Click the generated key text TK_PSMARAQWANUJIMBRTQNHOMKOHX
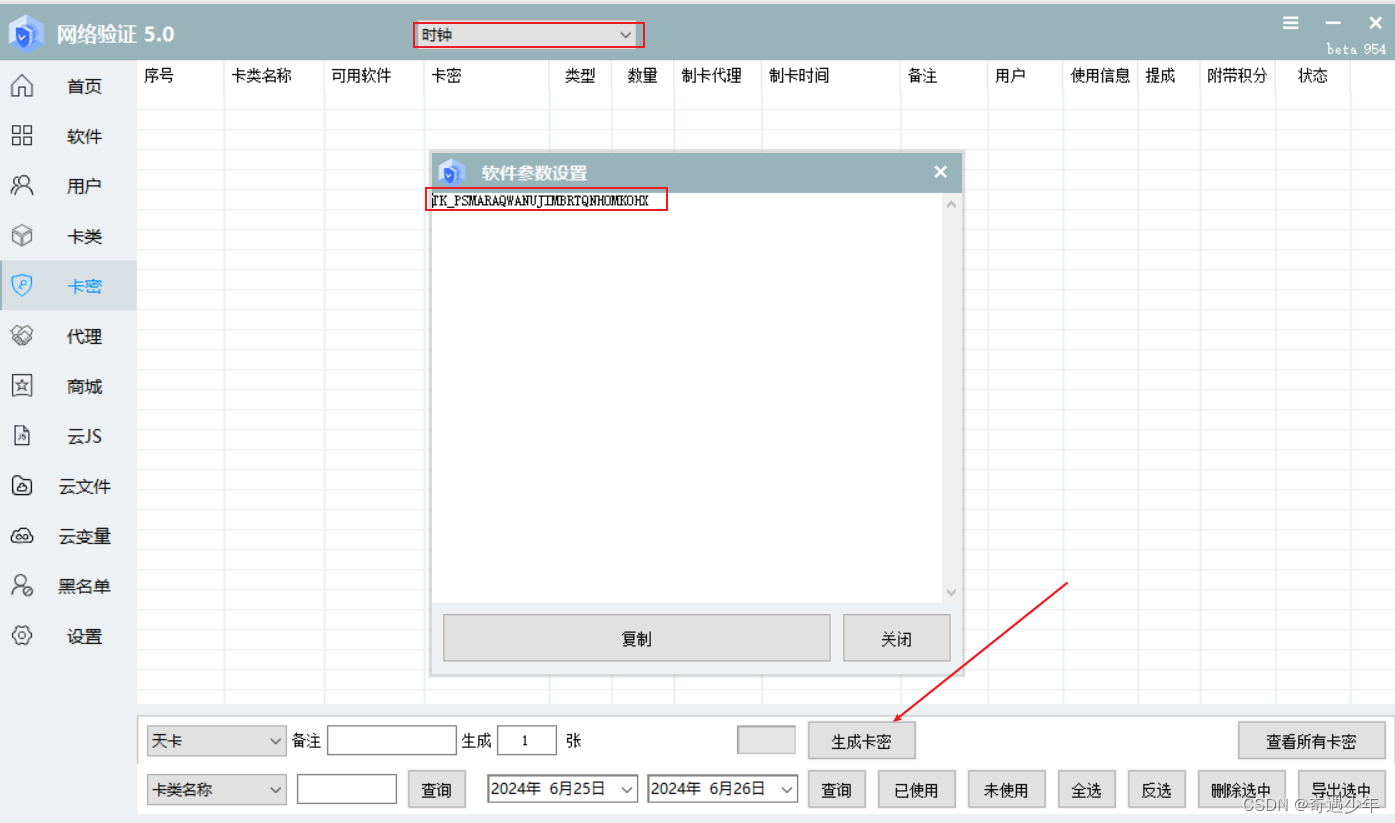Screen dimensions: 1395x823 click(x=541, y=201)
